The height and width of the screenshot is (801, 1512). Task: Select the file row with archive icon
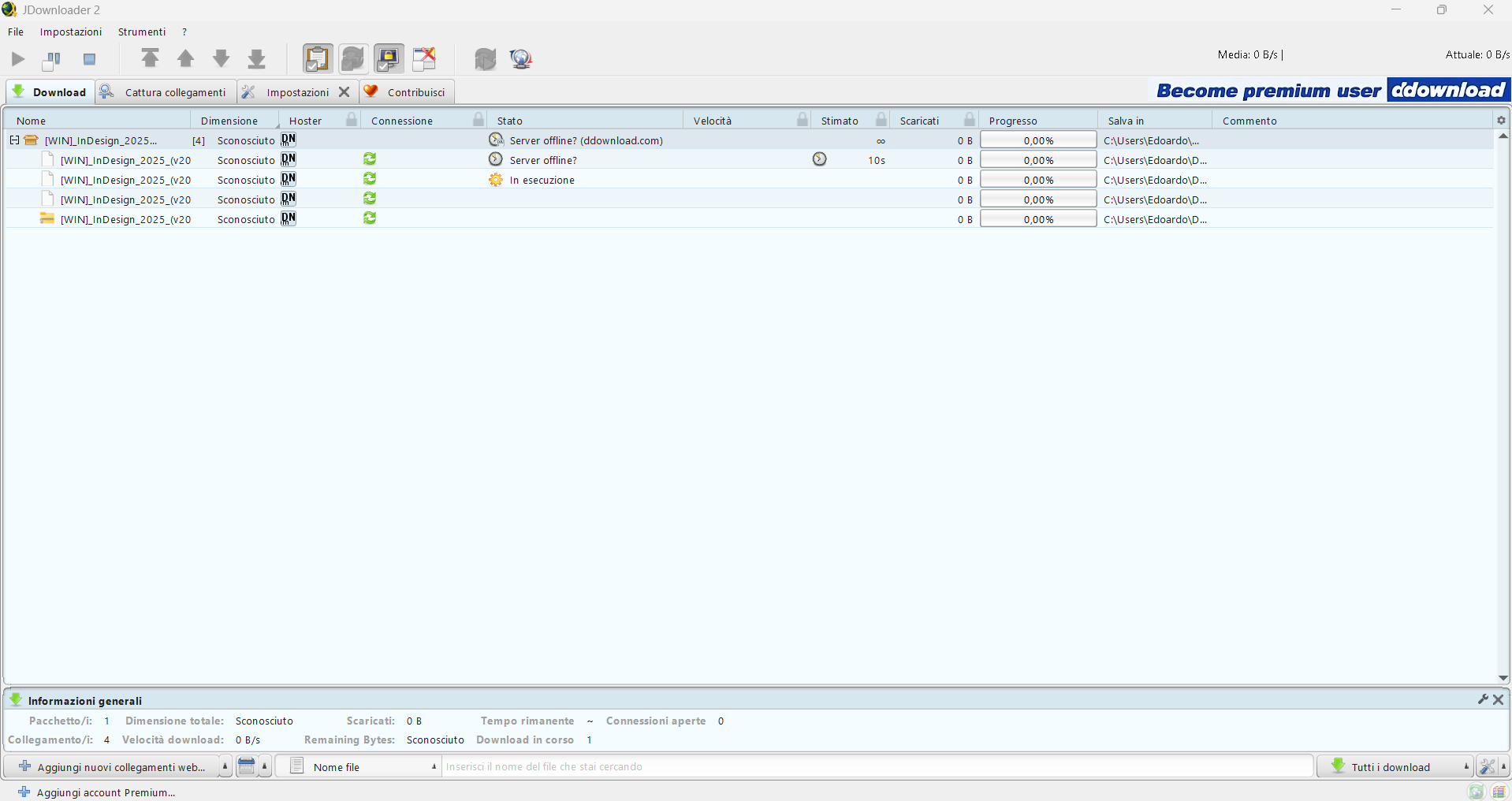pyautogui.click(x=749, y=218)
